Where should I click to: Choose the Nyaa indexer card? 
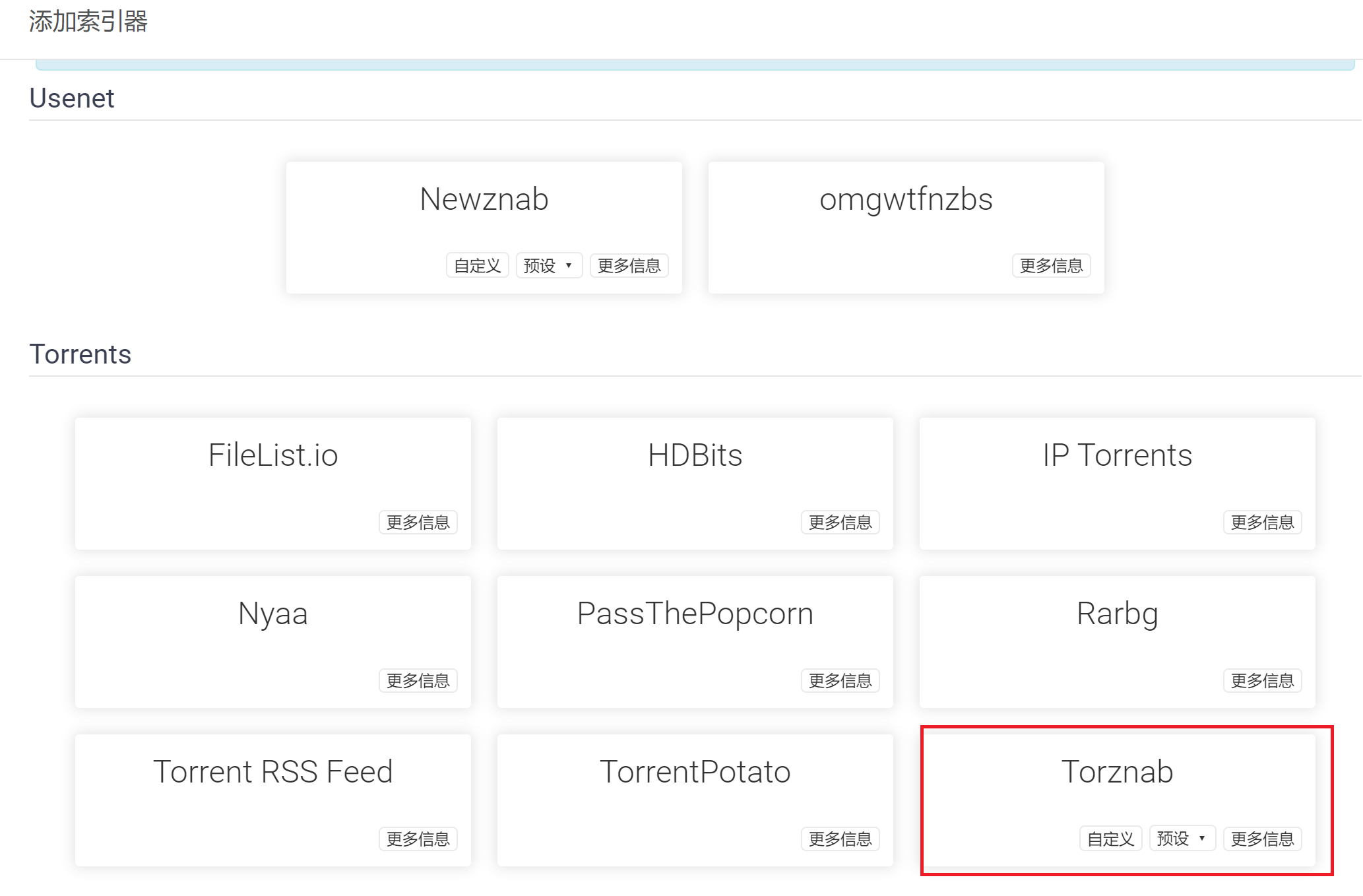[273, 642]
